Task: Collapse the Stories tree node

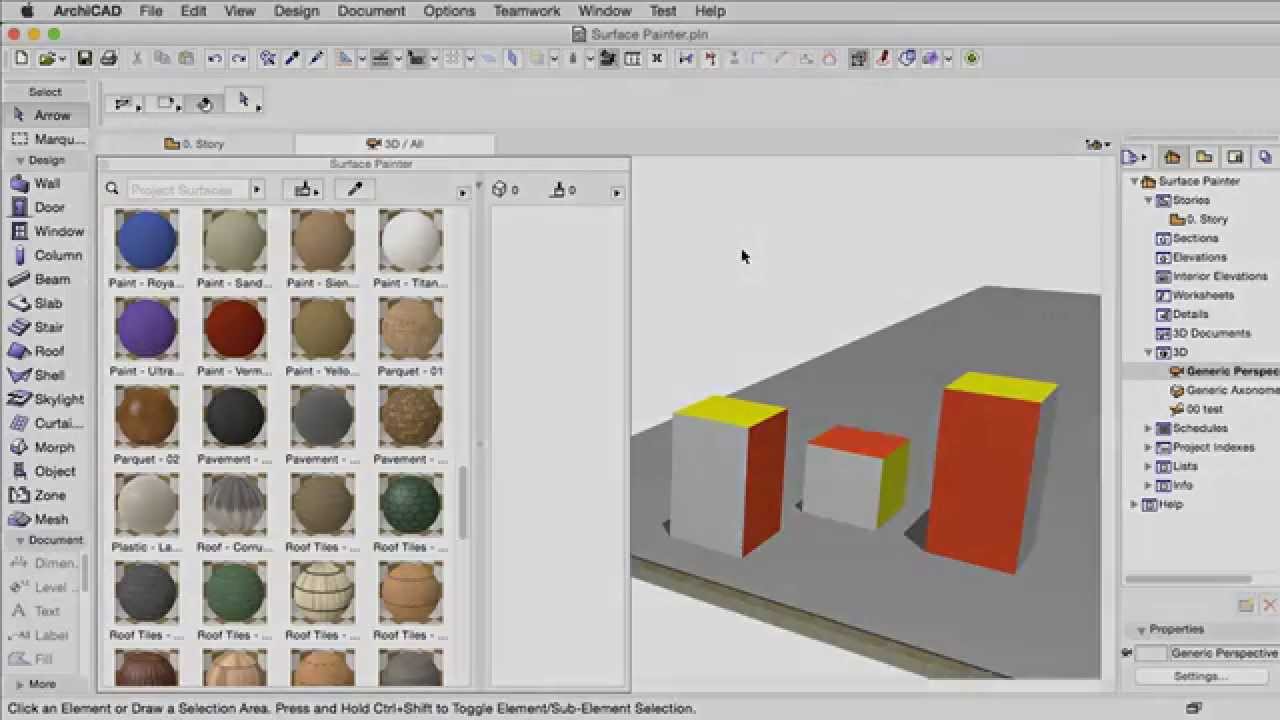Action: [x=1148, y=200]
